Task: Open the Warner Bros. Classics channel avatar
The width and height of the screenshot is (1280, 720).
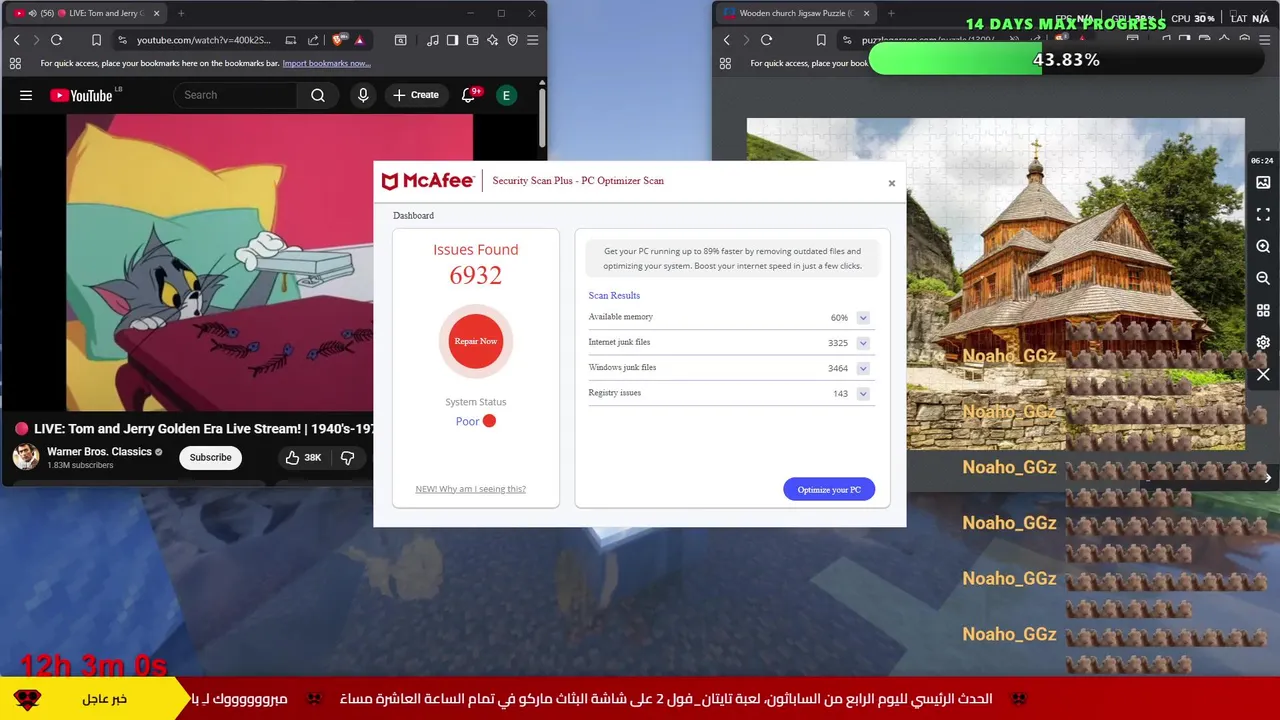Action: (x=26, y=457)
